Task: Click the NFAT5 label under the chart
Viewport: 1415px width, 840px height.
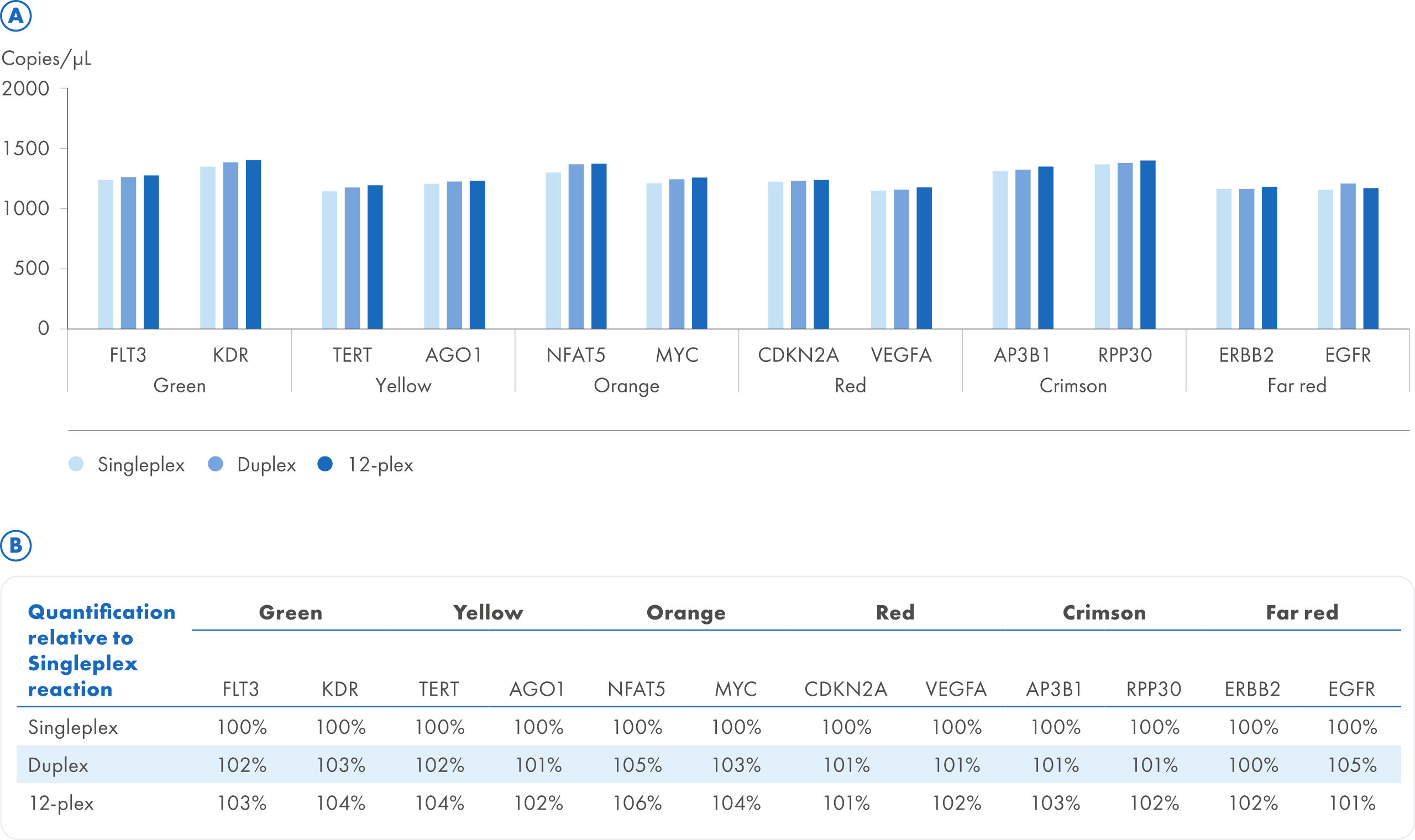Action: [575, 355]
